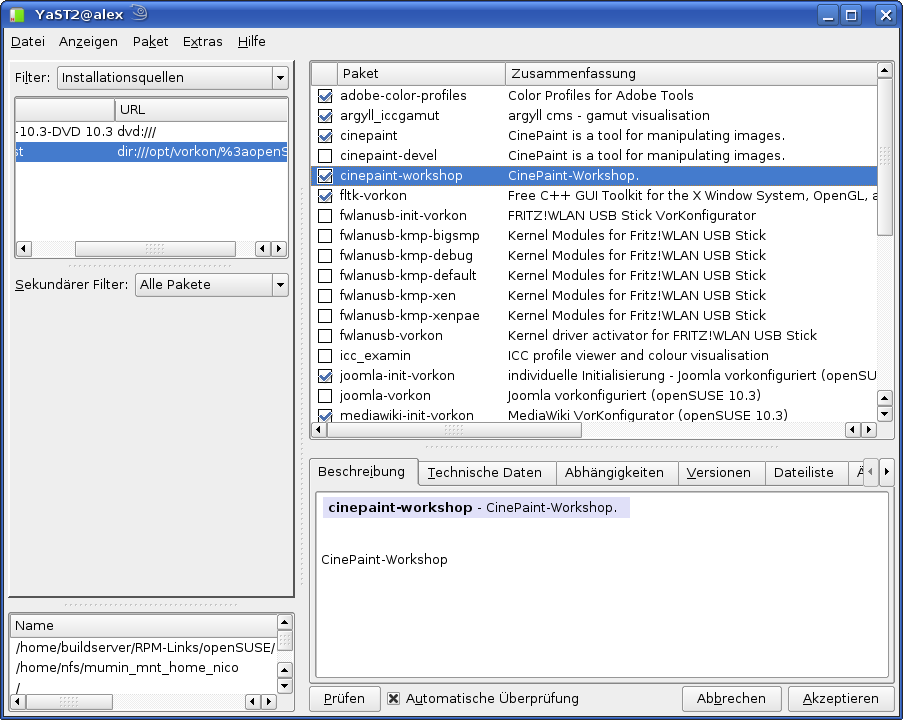Click tab scroll right arrow beside Dateiliste
Image resolution: width=903 pixels, height=720 pixels.
coord(886,471)
